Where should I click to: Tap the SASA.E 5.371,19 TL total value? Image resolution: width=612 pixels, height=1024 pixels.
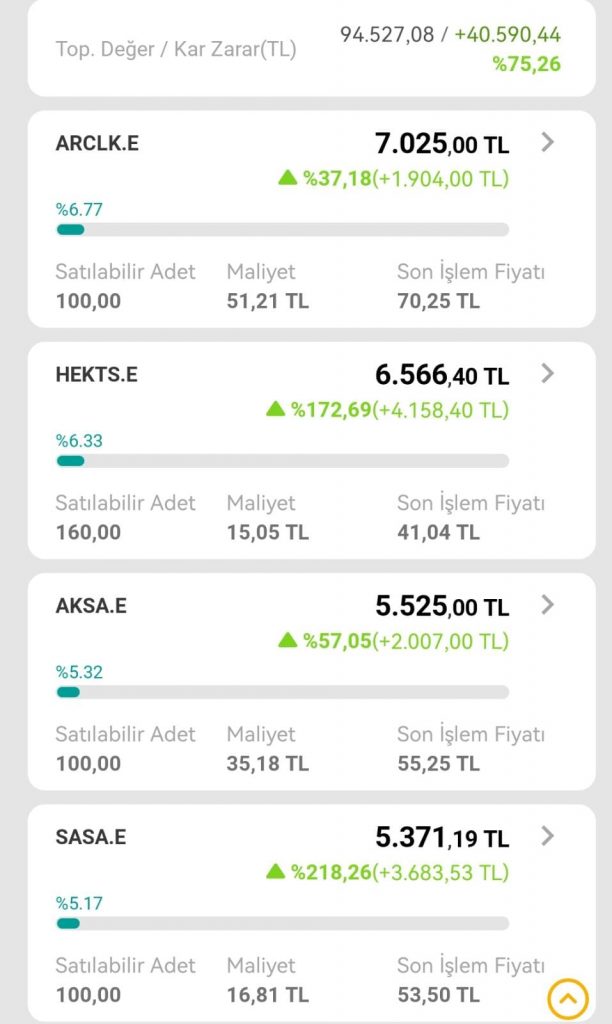(442, 837)
